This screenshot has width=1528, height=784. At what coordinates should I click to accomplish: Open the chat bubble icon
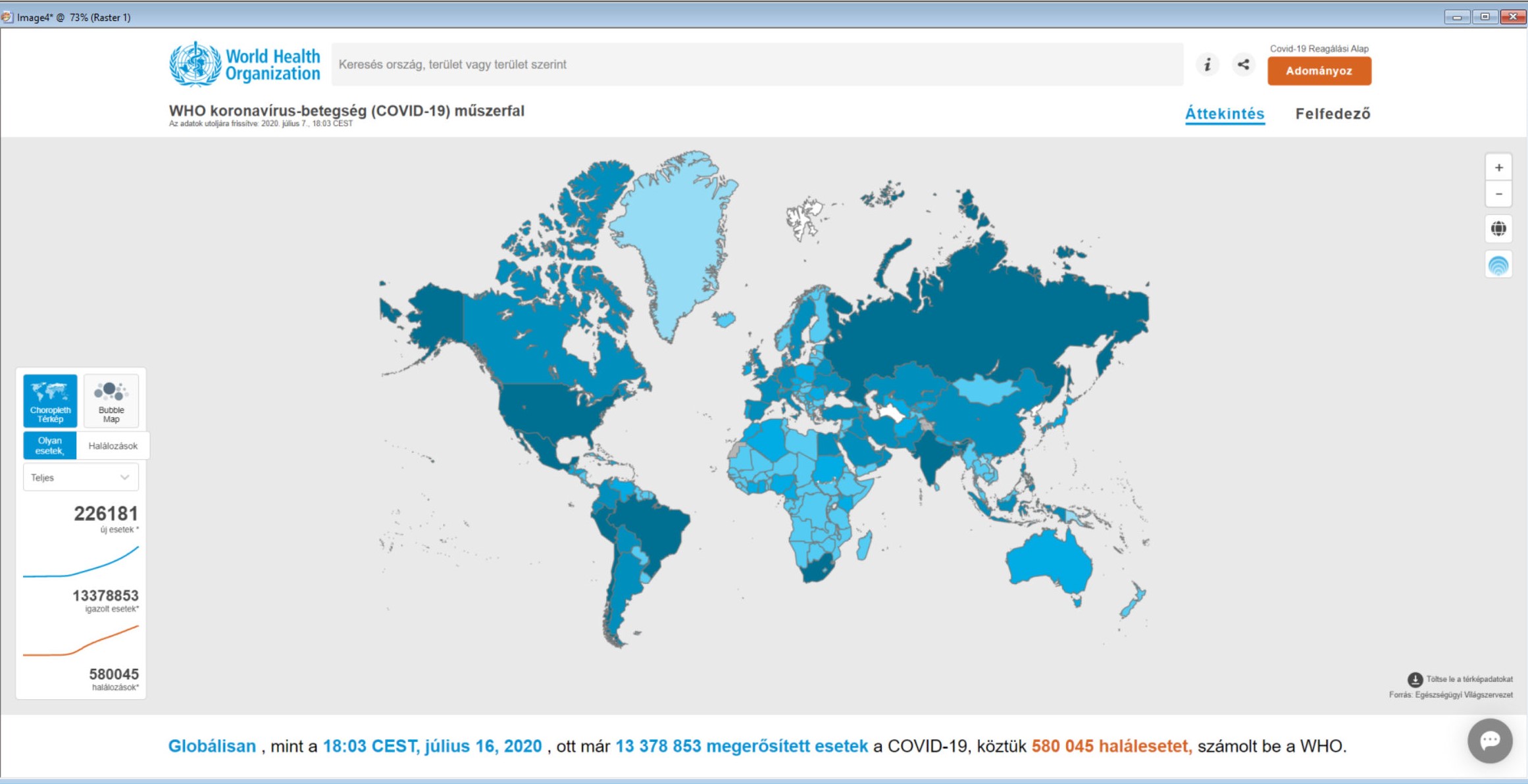click(1490, 741)
